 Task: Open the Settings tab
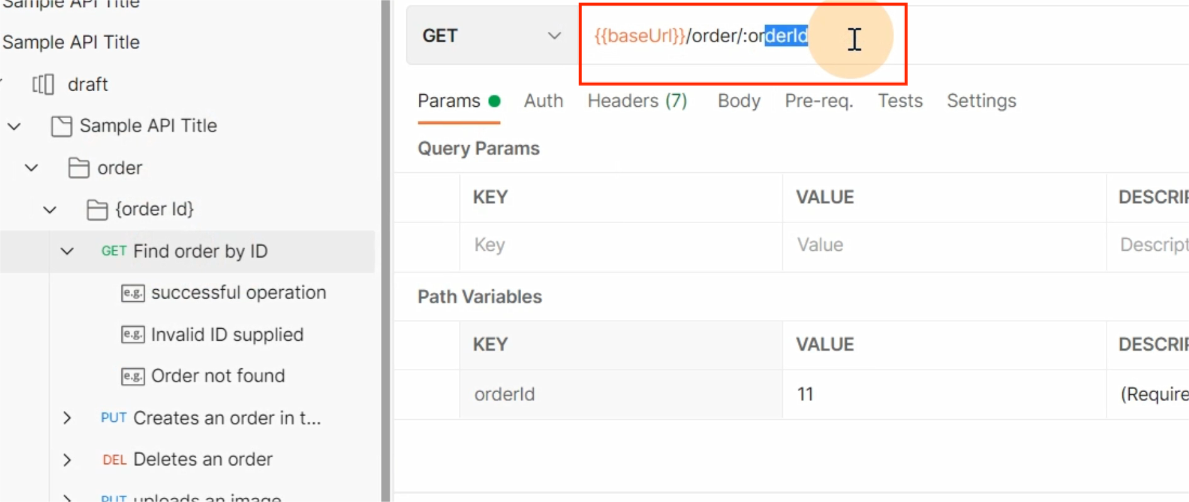click(981, 101)
